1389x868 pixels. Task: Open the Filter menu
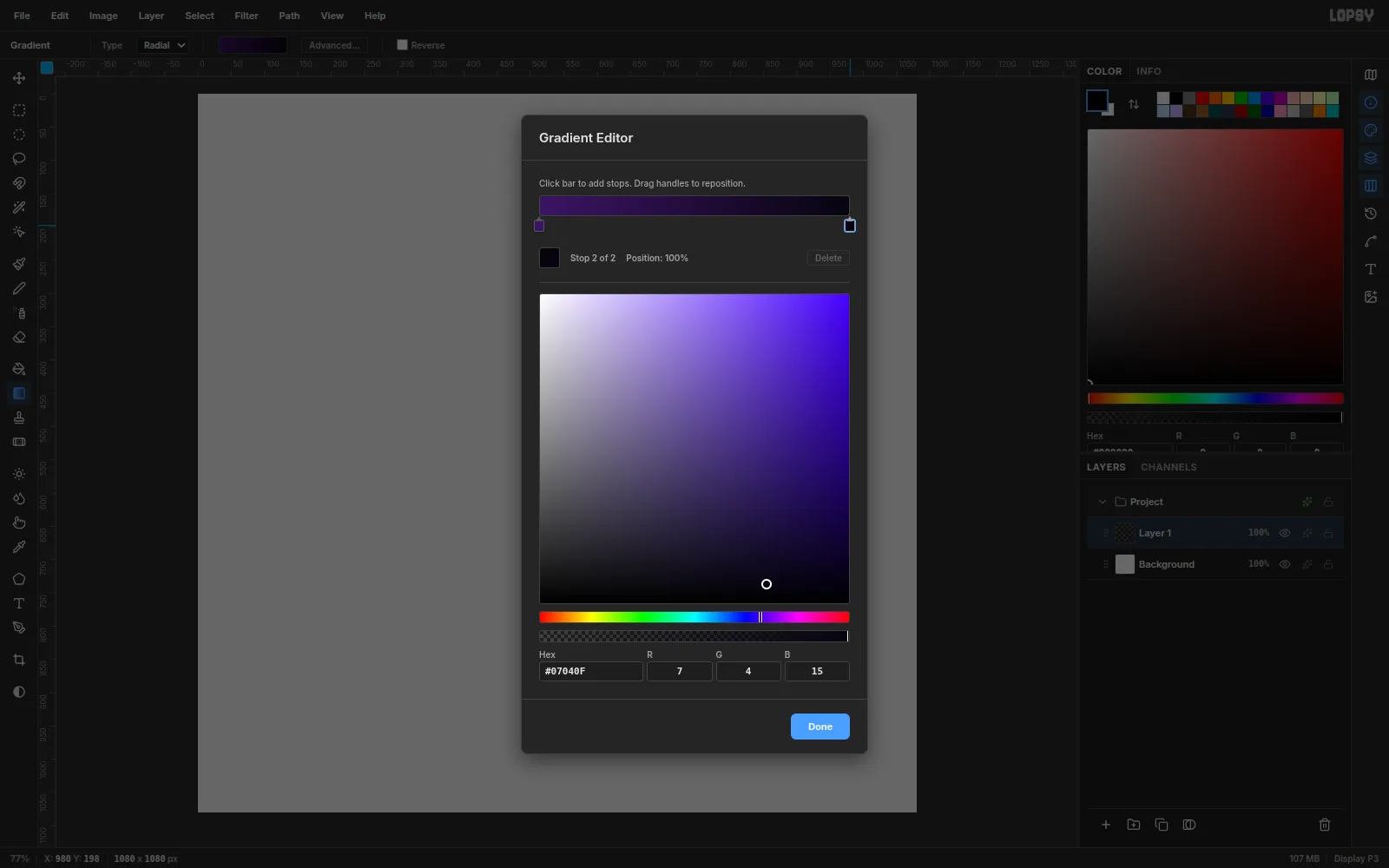[x=247, y=16]
